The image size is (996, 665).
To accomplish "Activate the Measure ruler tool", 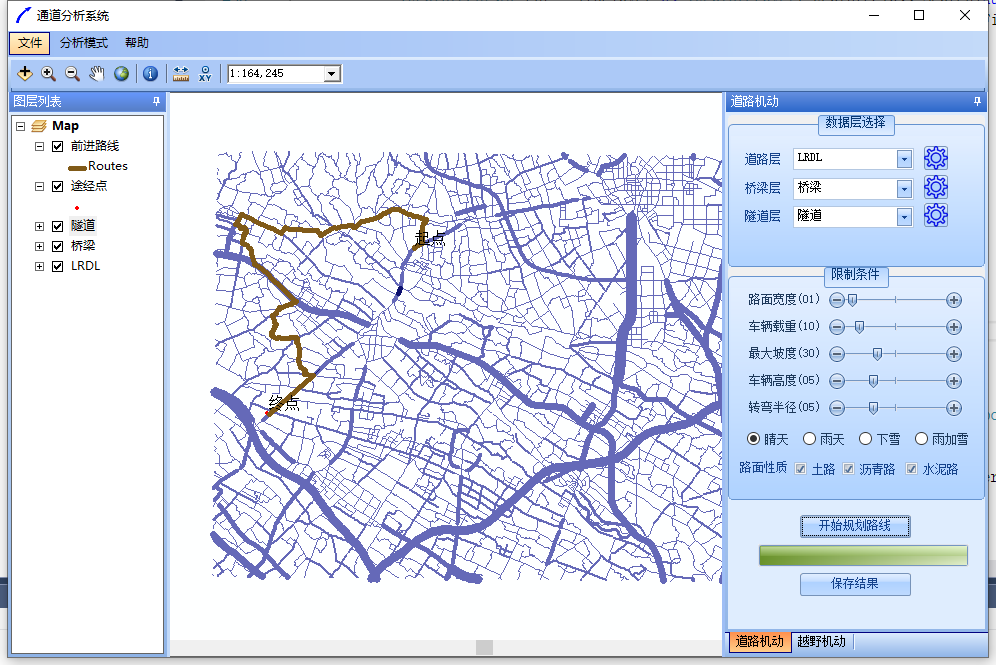I will pyautogui.click(x=181, y=73).
